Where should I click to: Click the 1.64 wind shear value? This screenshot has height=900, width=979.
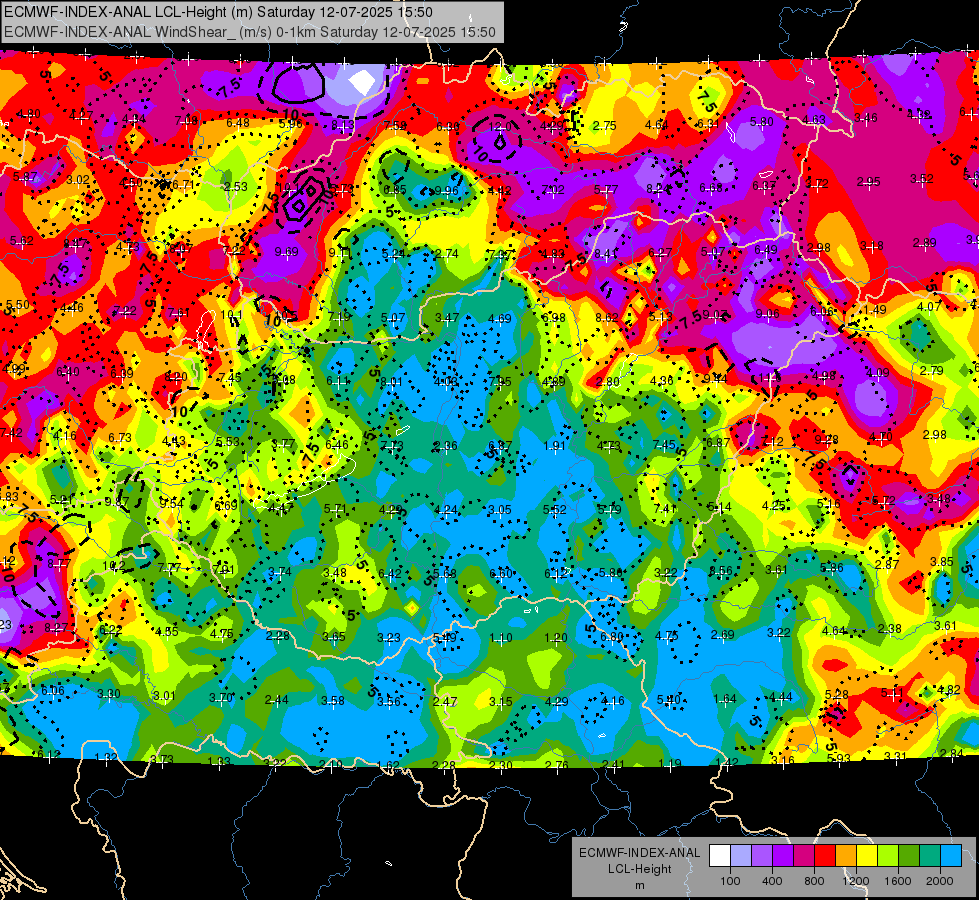pyautogui.click(x=725, y=698)
